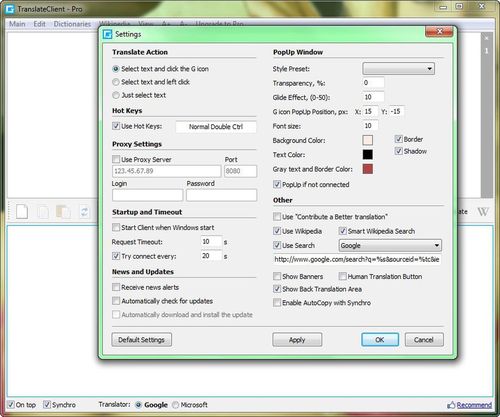
Task: Enable AutoCopy with Synchro
Action: [277, 303]
